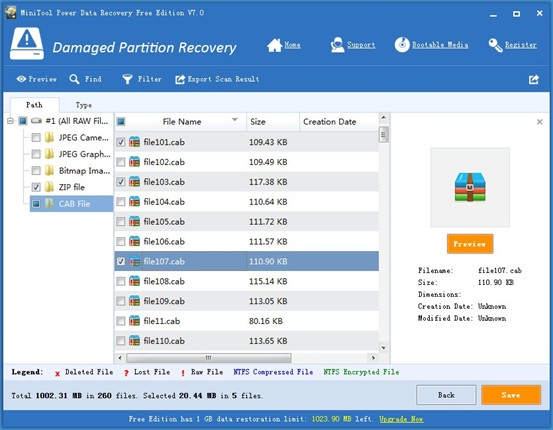This screenshot has width=553, height=430.
Task: Click the 80.16 KB size cell
Action: [x=266, y=321]
